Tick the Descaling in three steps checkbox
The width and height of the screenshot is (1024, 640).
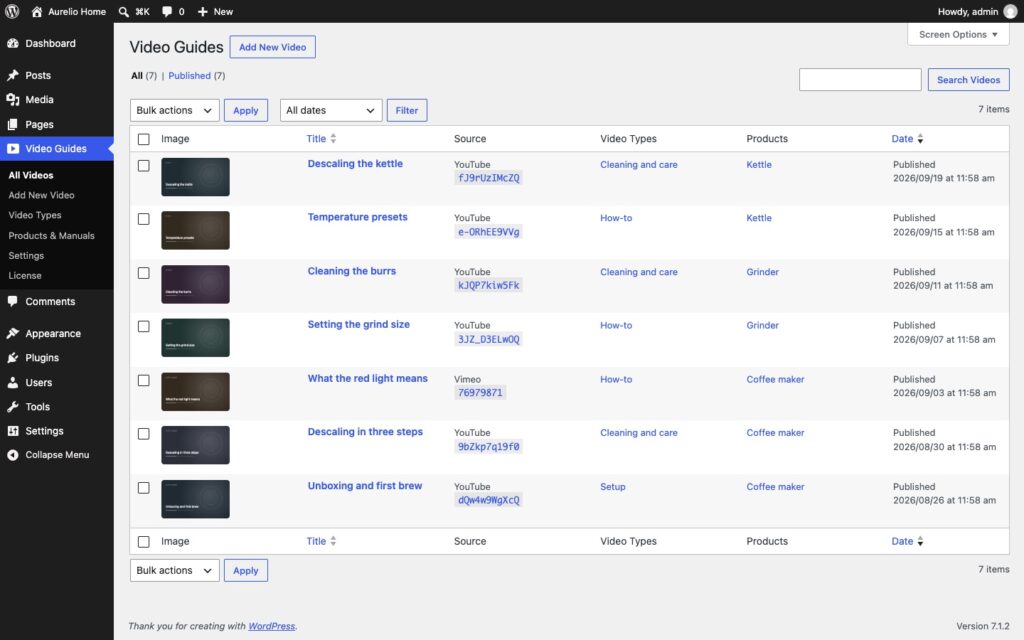pyautogui.click(x=144, y=434)
